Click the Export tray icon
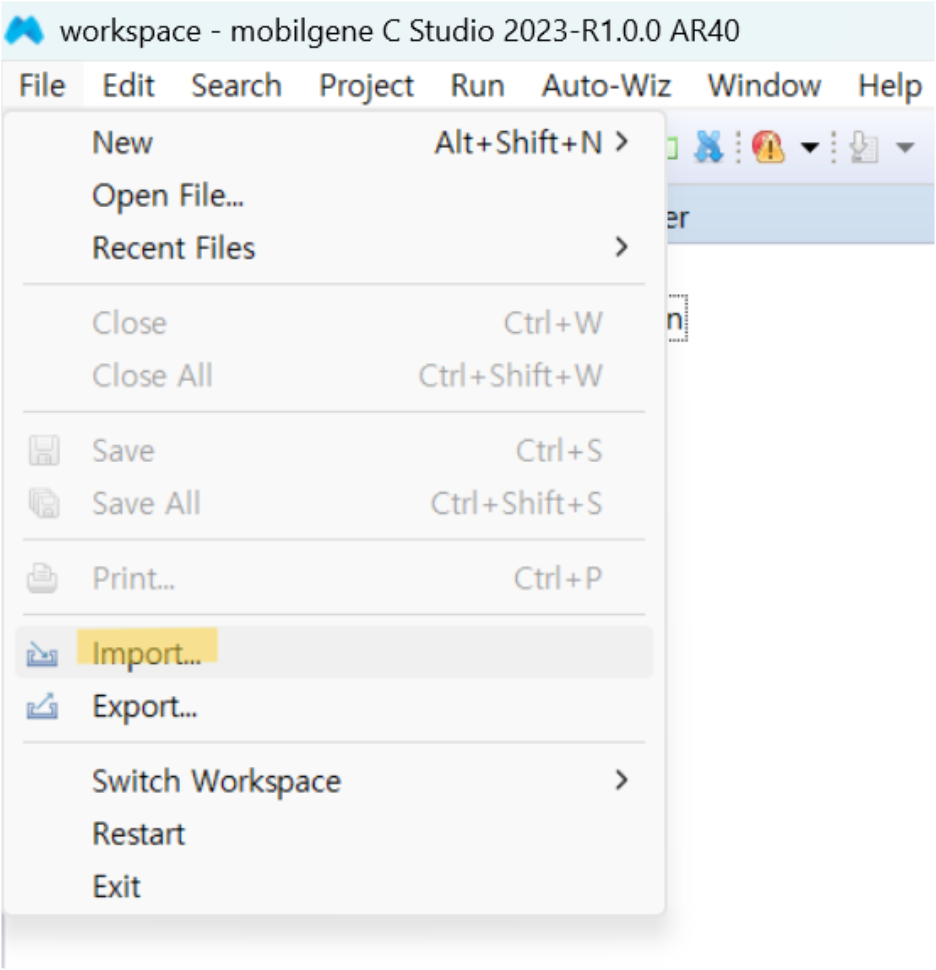Viewport: 936px width, 970px height. (43, 706)
